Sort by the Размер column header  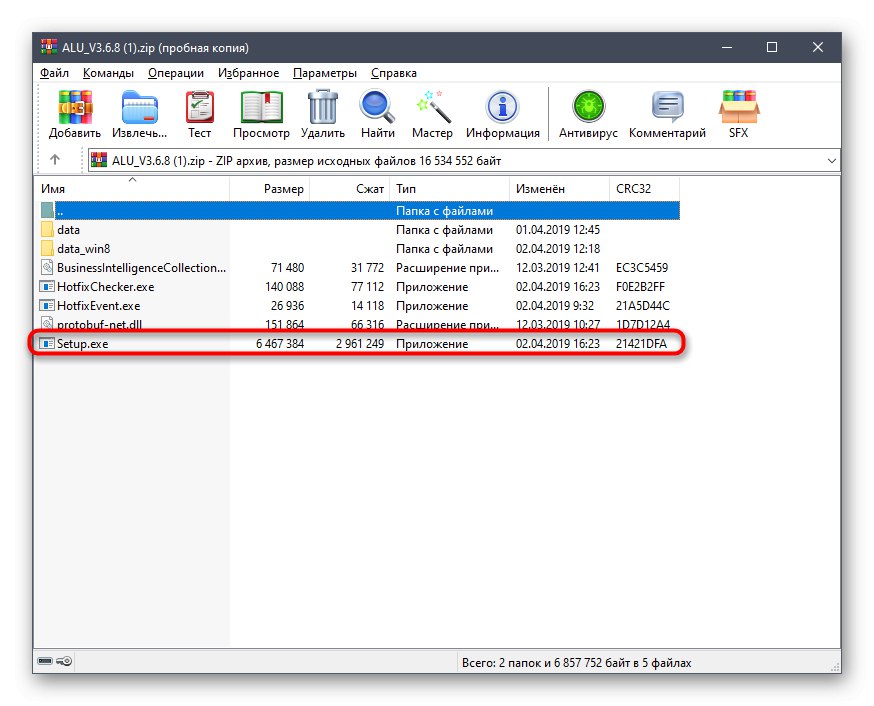[x=269, y=188]
